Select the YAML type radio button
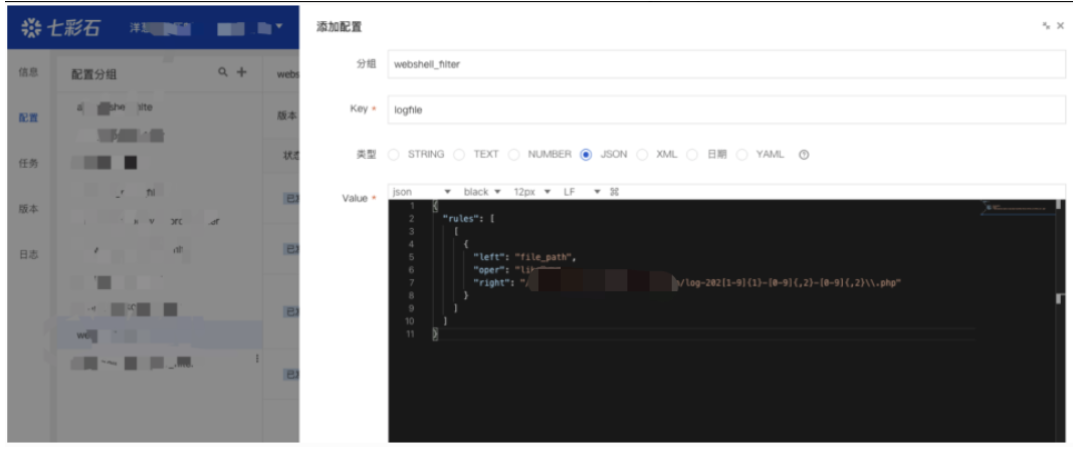Image resolution: width=1074 pixels, height=450 pixels. (x=742, y=155)
